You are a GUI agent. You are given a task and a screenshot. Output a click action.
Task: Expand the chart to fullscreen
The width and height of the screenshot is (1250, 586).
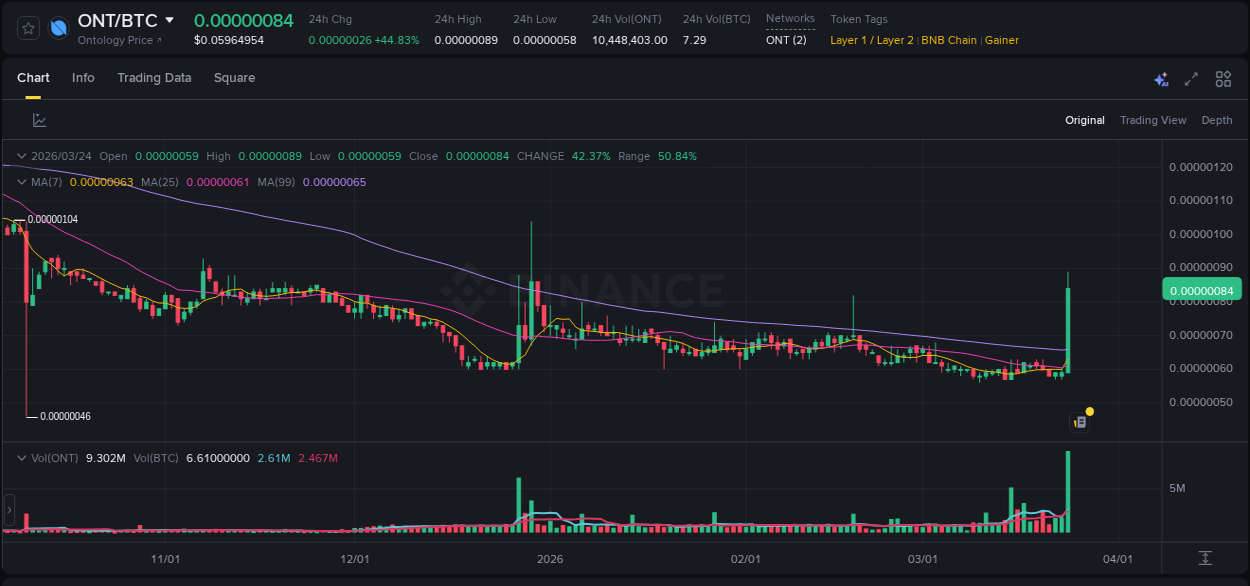click(x=1190, y=79)
